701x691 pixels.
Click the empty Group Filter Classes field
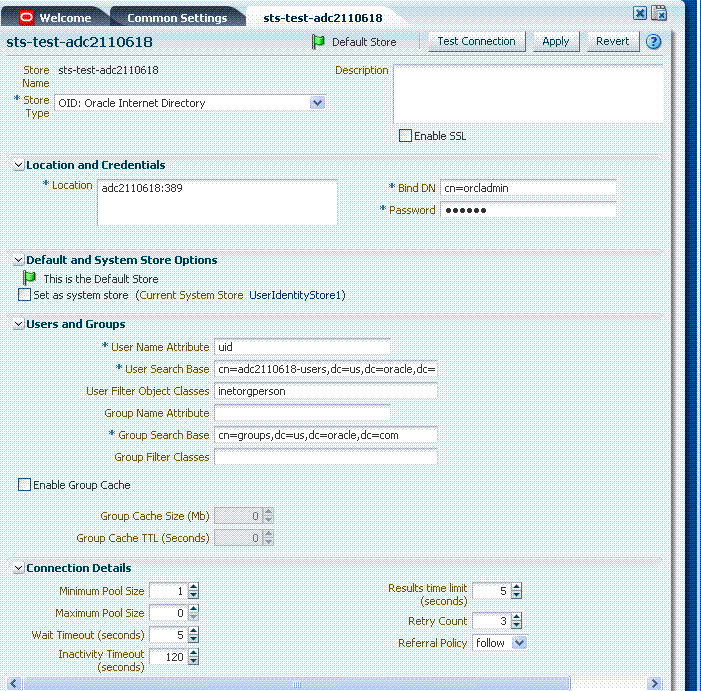326,457
